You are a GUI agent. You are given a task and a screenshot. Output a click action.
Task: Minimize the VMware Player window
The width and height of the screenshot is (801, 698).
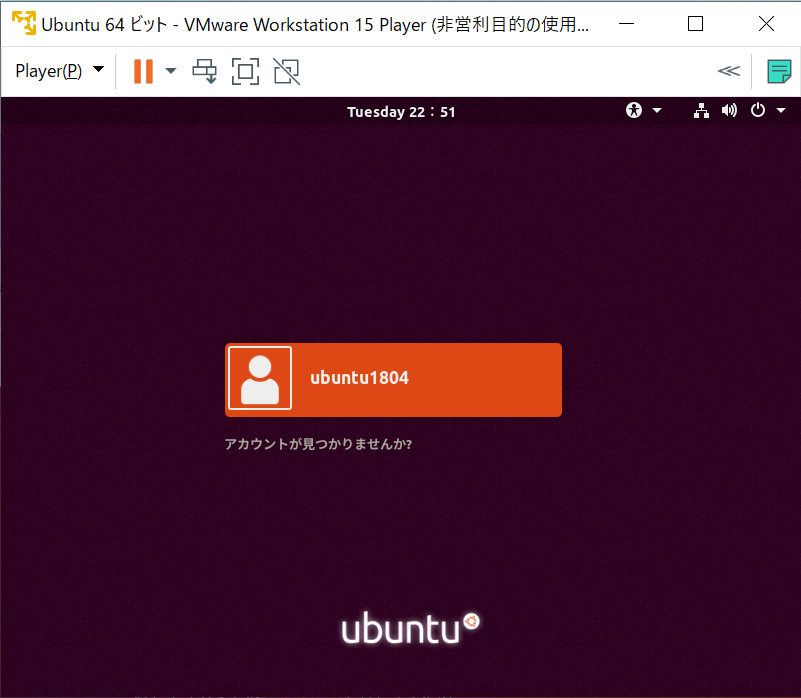[626, 24]
